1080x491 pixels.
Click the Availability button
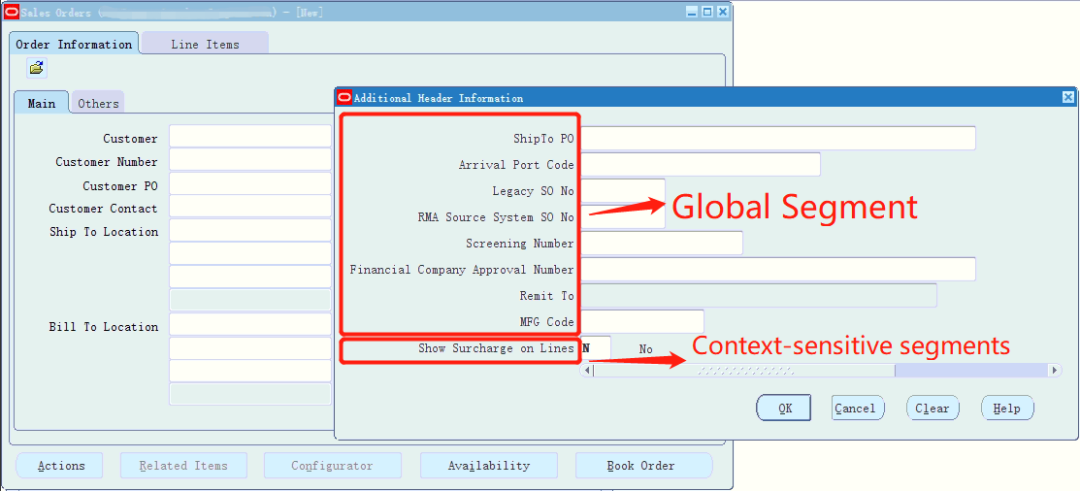point(489,466)
